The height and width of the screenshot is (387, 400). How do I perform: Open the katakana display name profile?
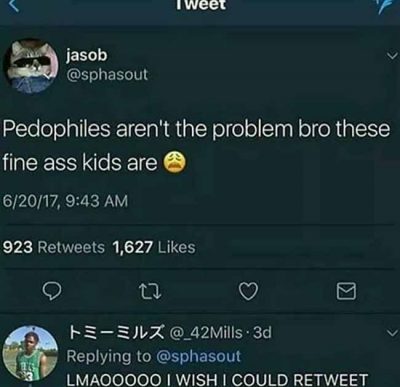[116, 332]
